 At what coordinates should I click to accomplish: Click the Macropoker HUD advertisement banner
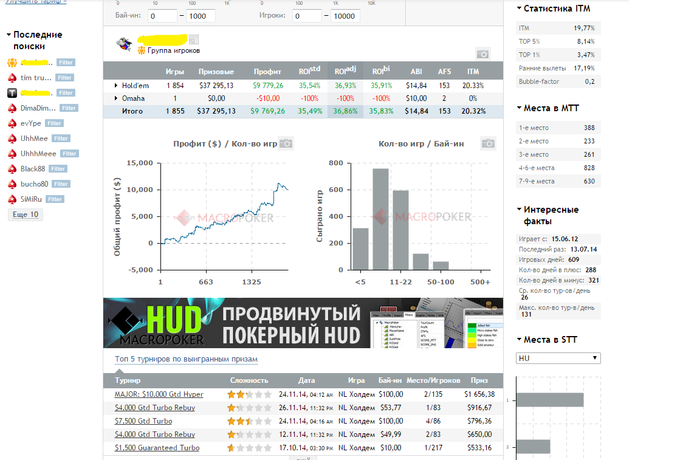[303, 323]
